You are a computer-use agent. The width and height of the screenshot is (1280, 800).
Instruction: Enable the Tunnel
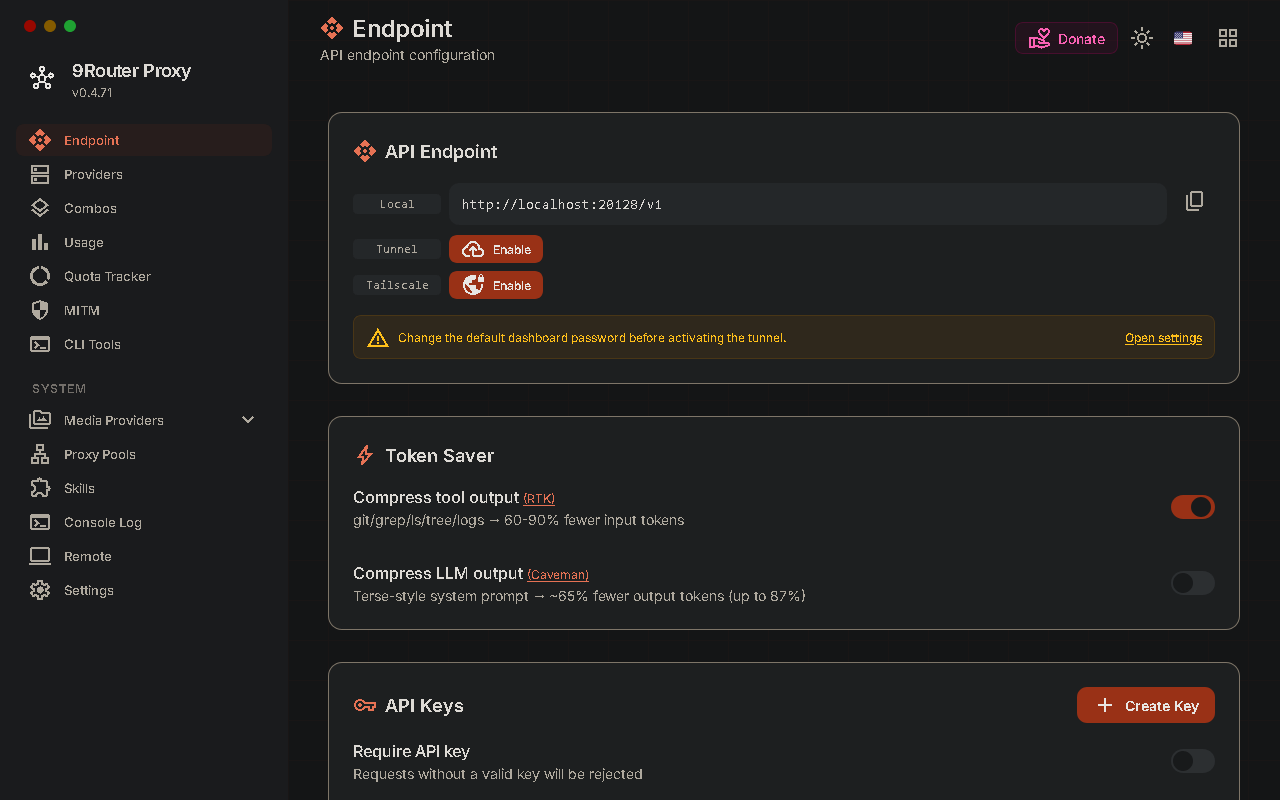click(496, 249)
